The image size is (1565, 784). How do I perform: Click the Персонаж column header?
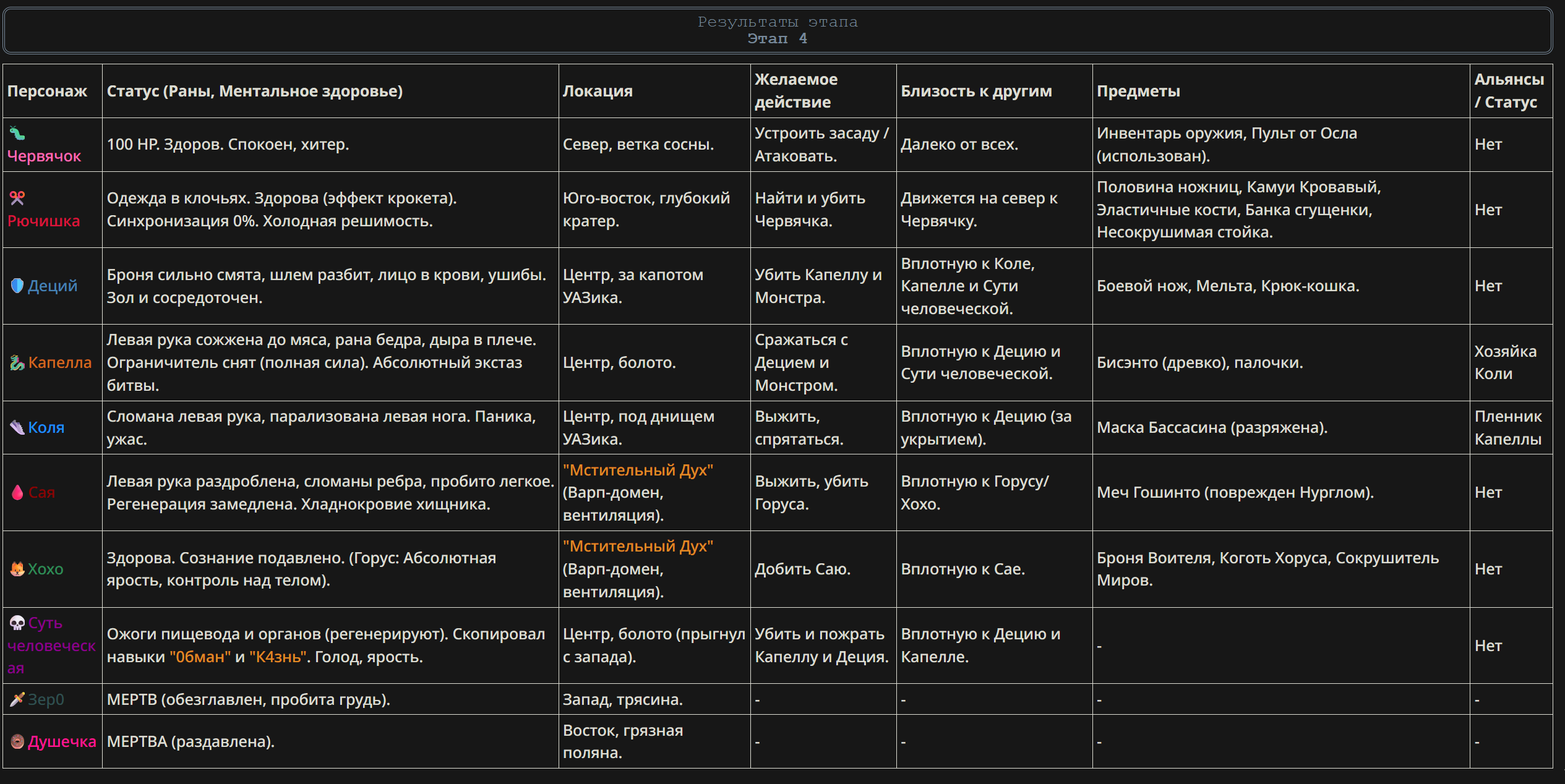point(47,91)
